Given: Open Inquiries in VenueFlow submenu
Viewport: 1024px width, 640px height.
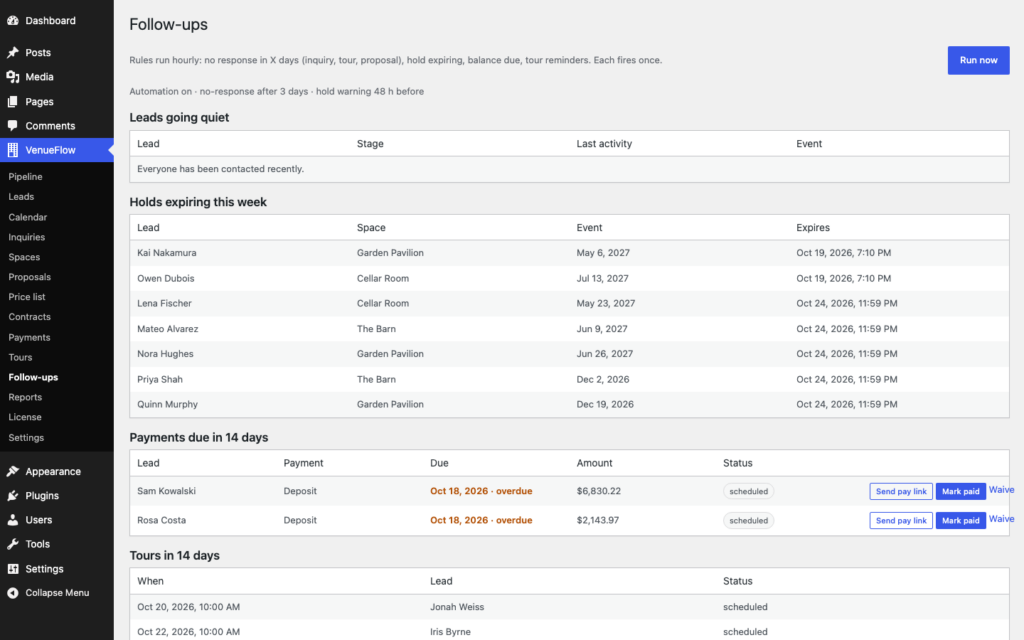Looking at the screenshot, I should (27, 237).
